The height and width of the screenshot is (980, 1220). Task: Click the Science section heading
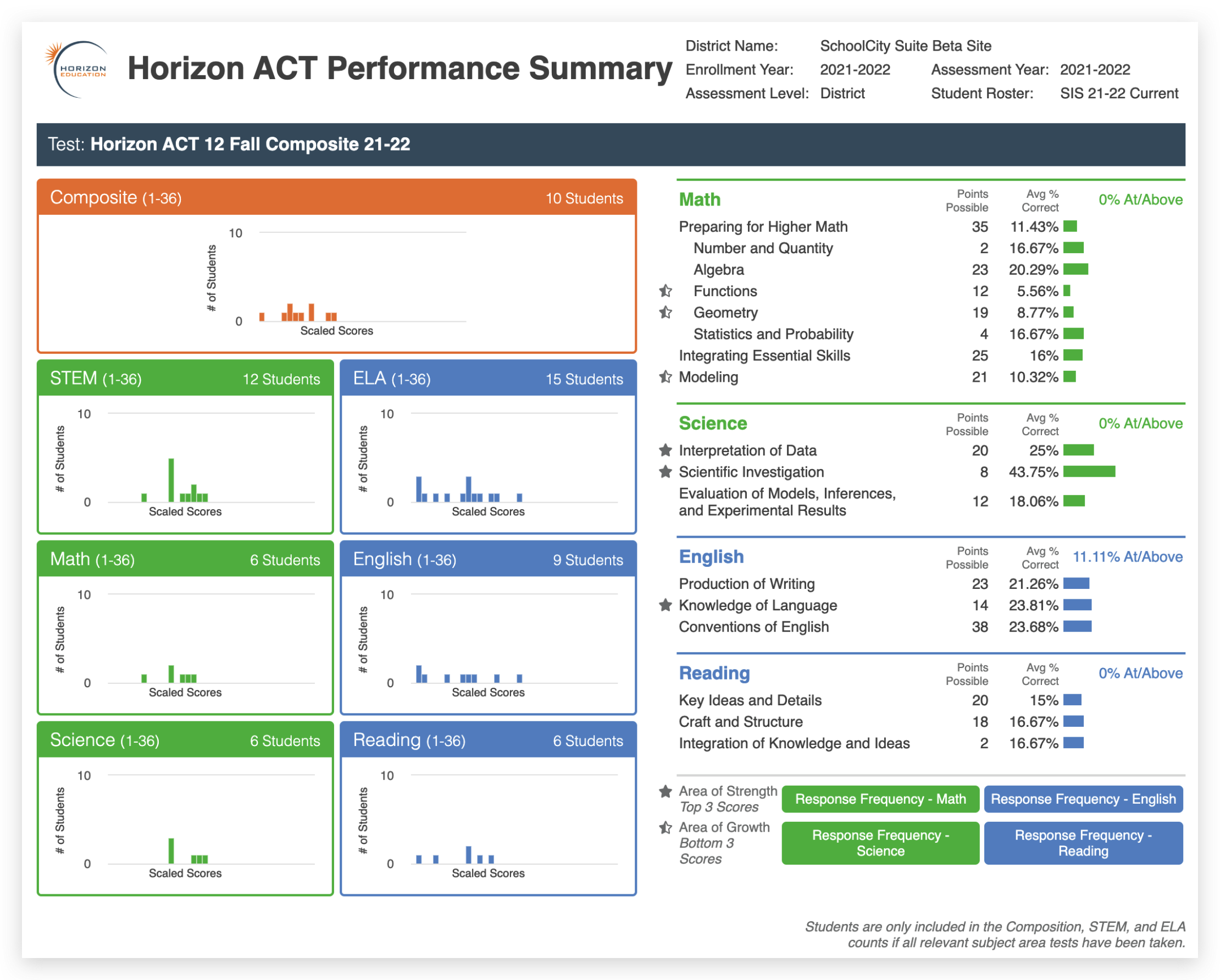(x=712, y=423)
